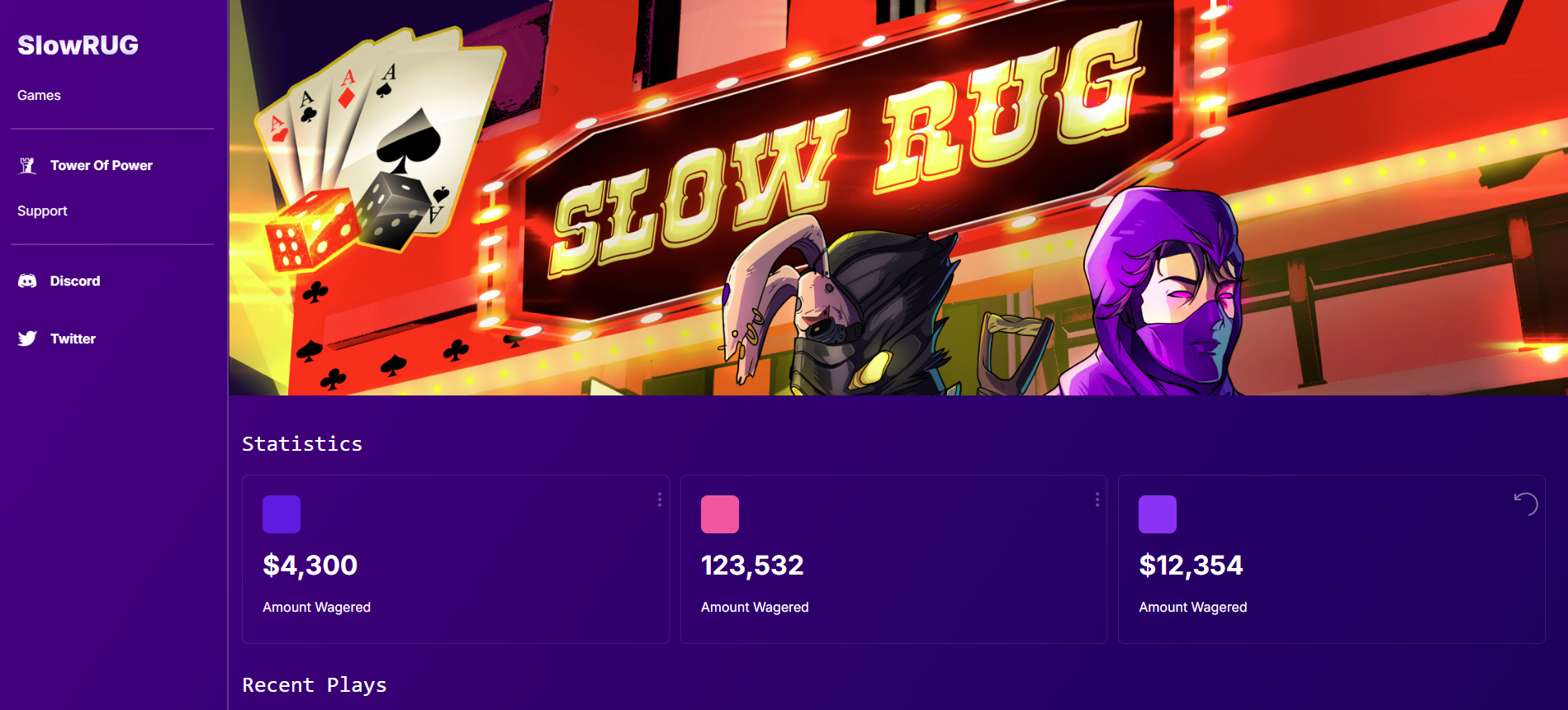Click the SlowRUG logo title
Screen dimensions: 1568x710
click(x=78, y=45)
